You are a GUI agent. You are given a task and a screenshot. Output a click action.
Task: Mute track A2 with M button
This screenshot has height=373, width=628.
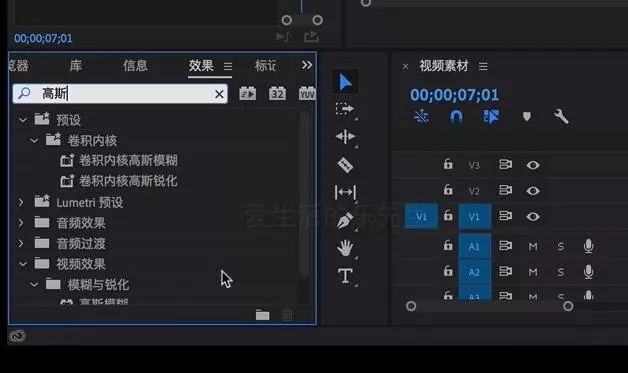pos(533,272)
